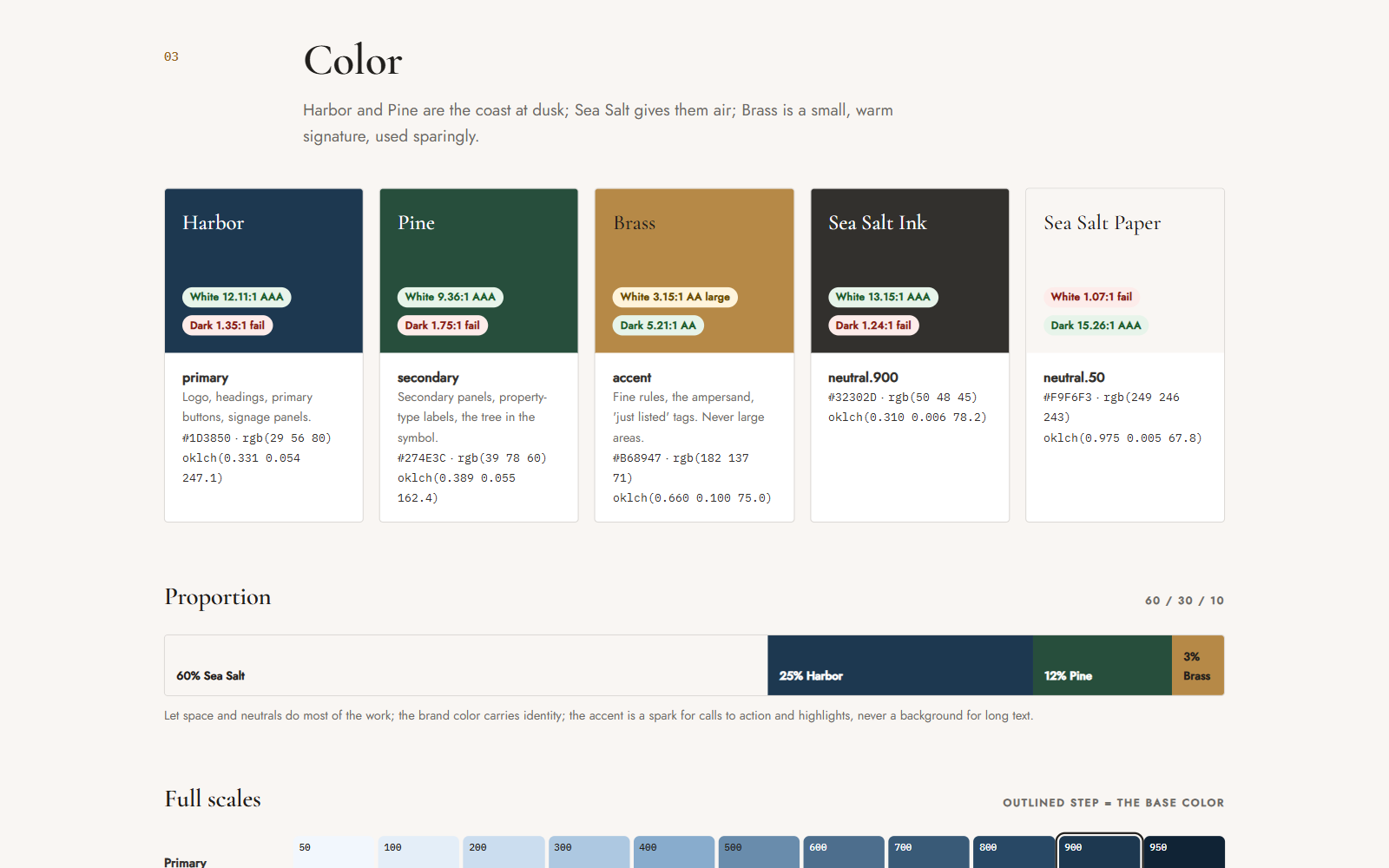The height and width of the screenshot is (868, 1389).
Task: Select the primary scale step 50
Action: point(333,852)
